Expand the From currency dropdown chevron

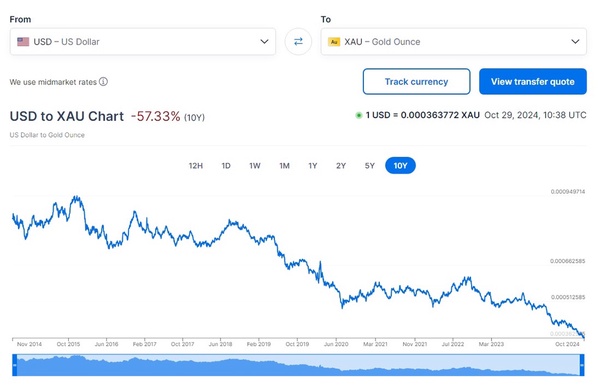point(264,41)
